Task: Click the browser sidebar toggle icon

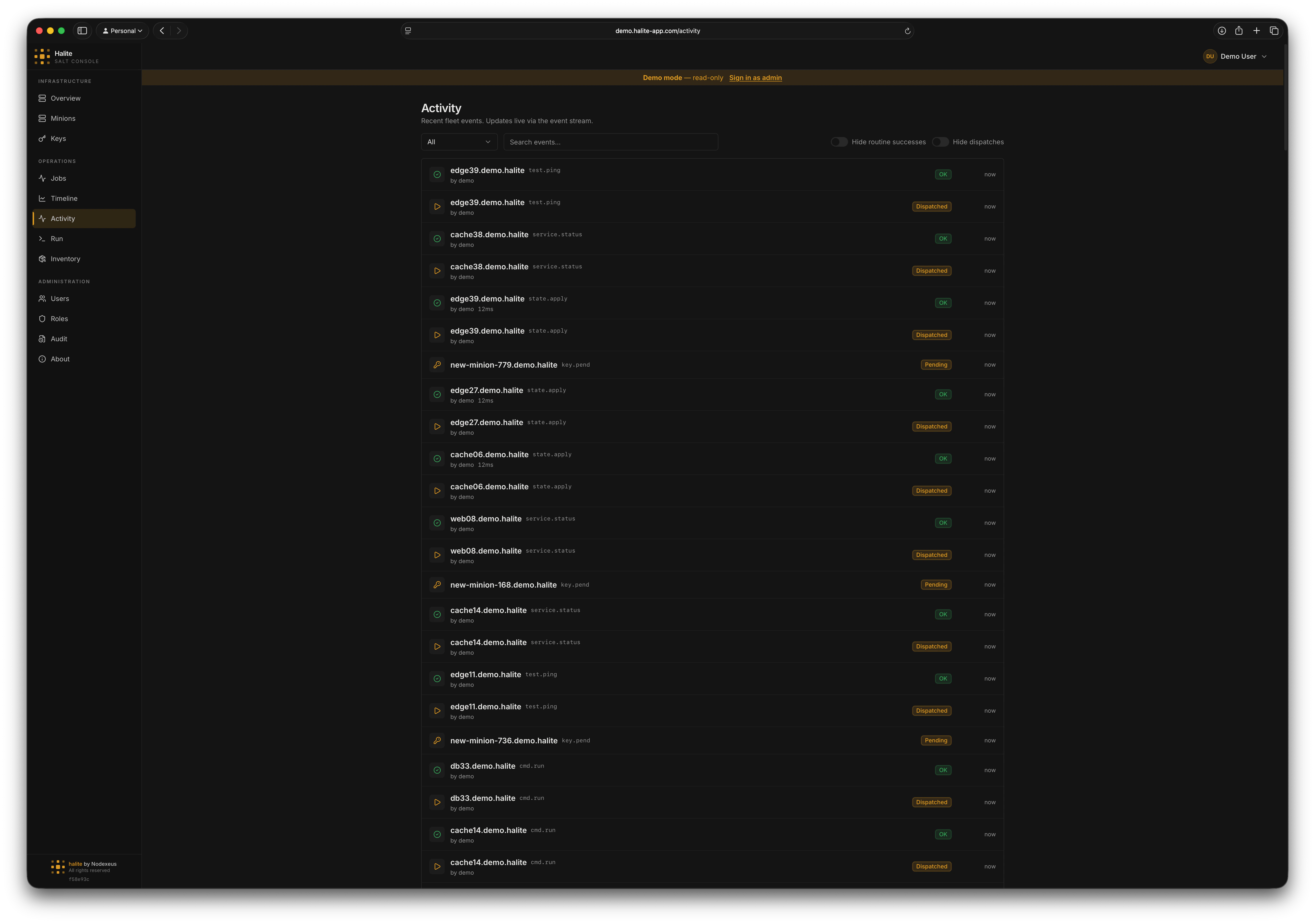Action: [82, 31]
